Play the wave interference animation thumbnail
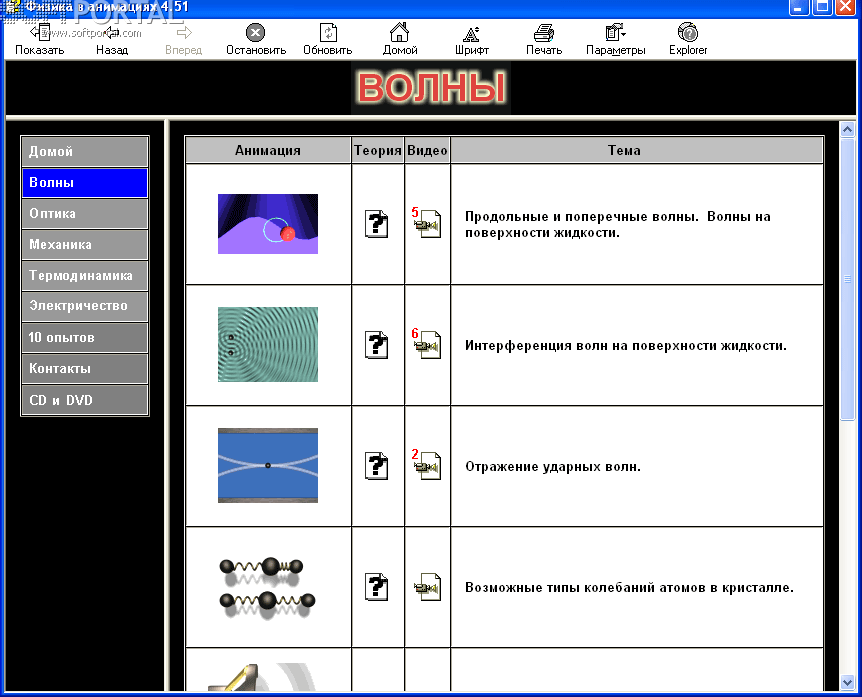Image resolution: width=862 pixels, height=697 pixels. 268,344
